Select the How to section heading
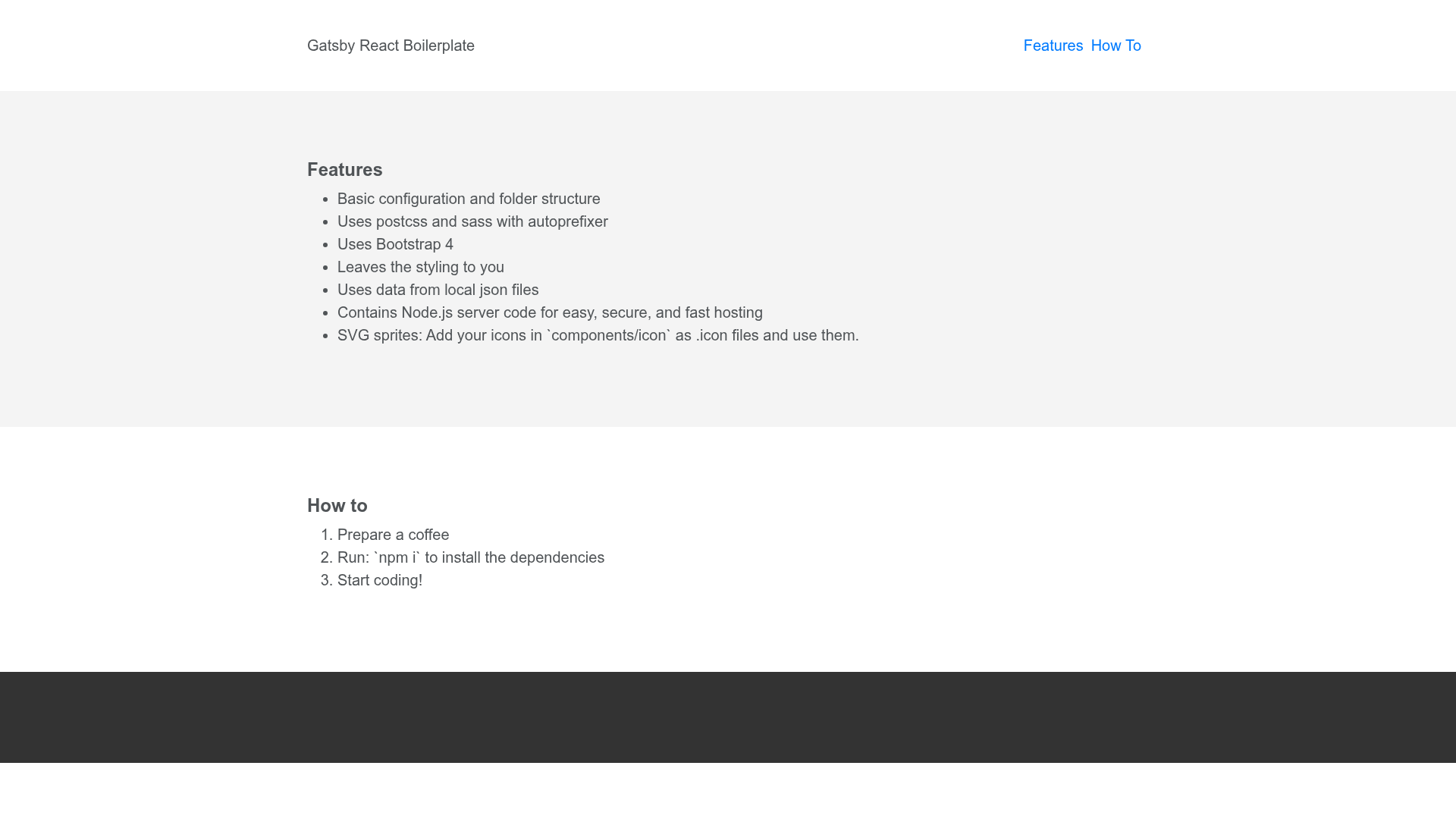This screenshot has width=1456, height=819. [337, 506]
